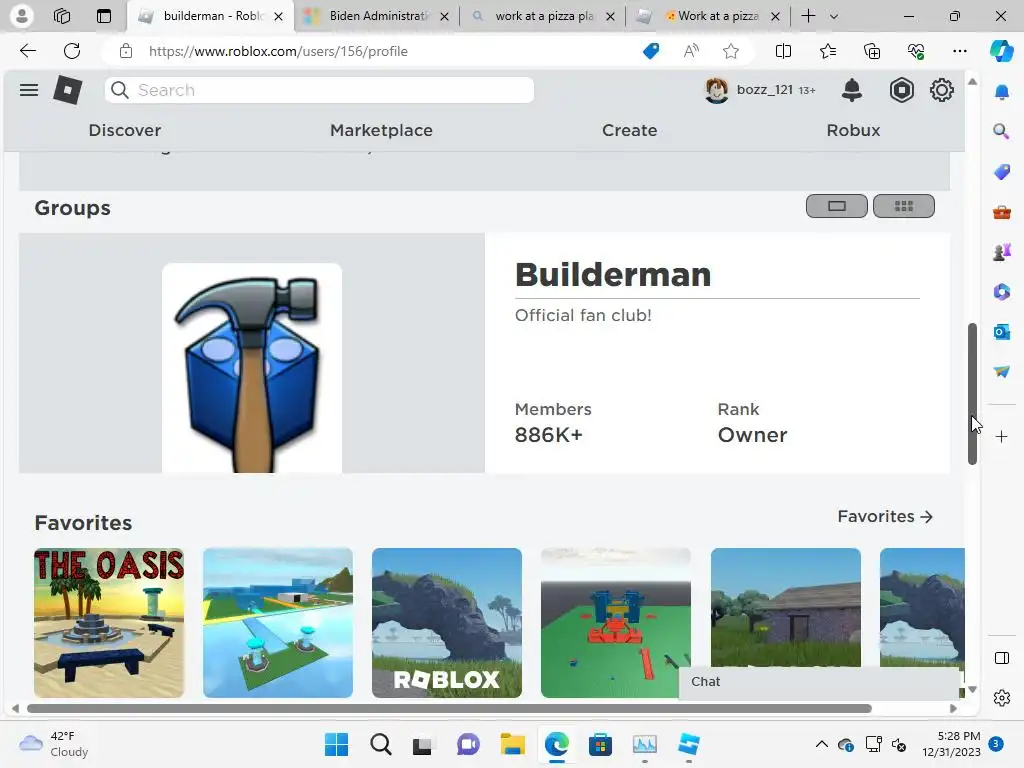This screenshot has width=1024, height=768.
Task: Click the browser address bar URL
Action: tap(278, 51)
